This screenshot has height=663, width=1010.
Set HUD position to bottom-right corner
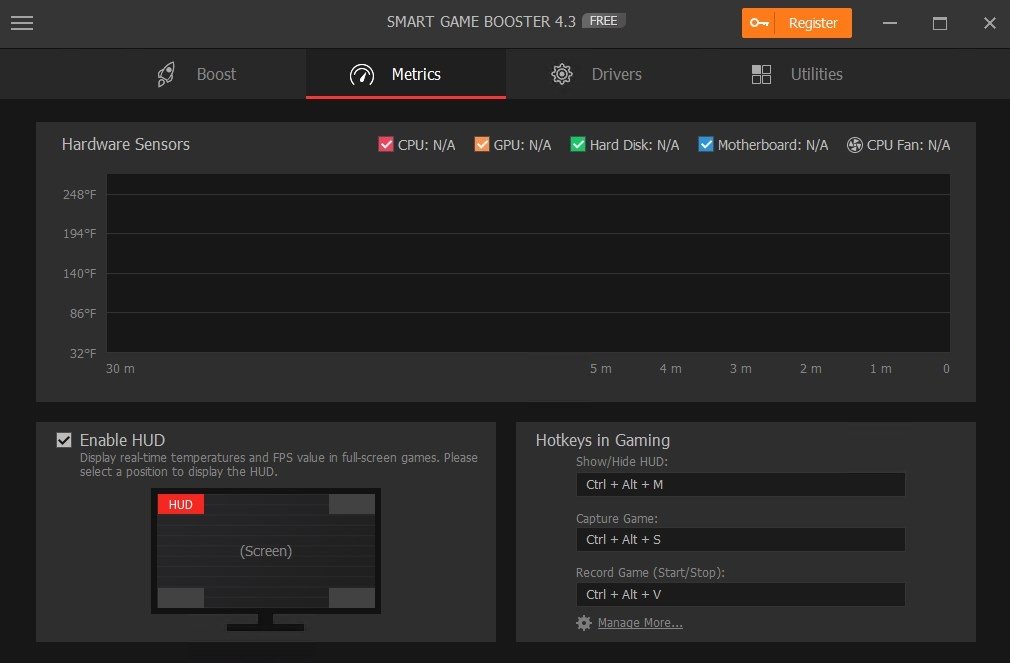pyautogui.click(x=352, y=598)
